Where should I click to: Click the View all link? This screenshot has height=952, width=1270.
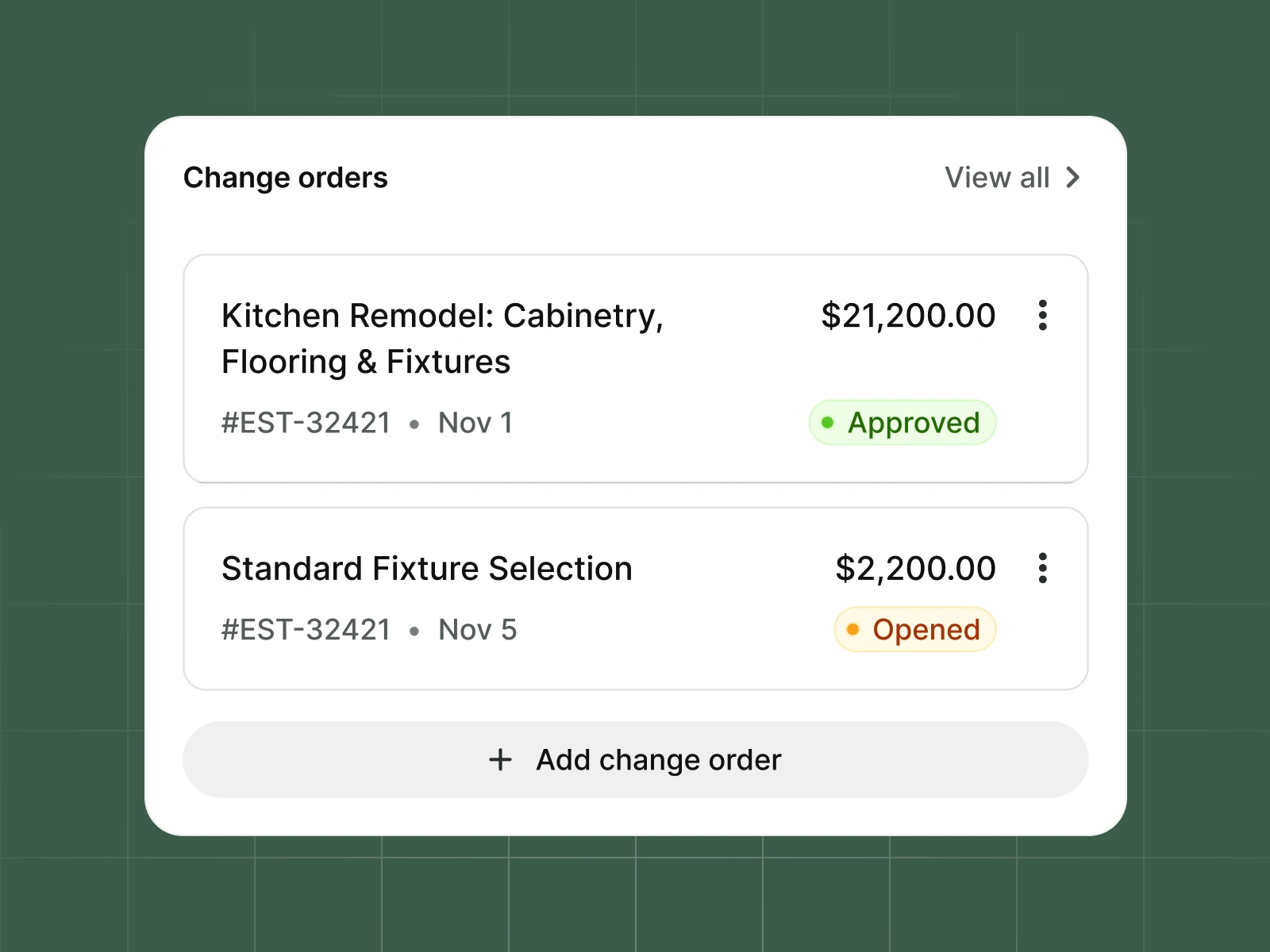pyautogui.click(x=998, y=177)
